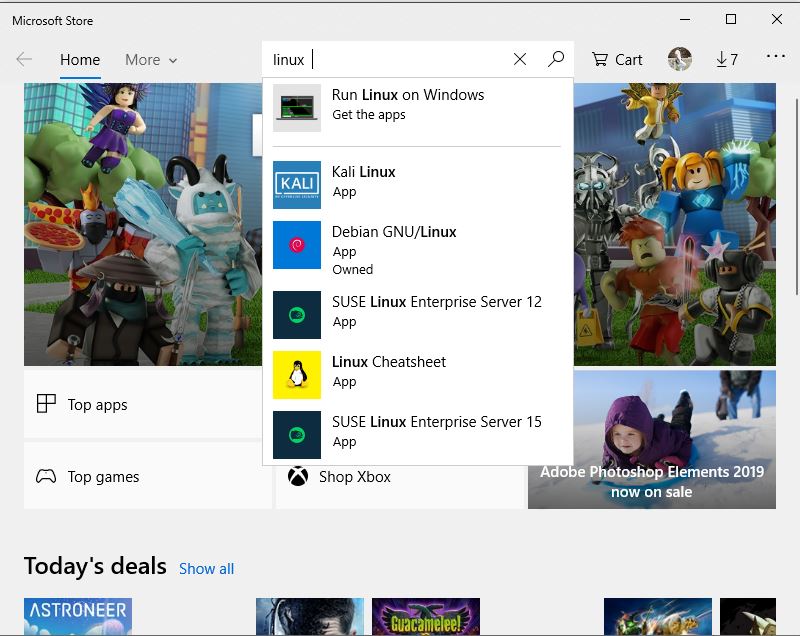Clear the search box with X icon
This screenshot has width=800, height=636.
[x=520, y=59]
